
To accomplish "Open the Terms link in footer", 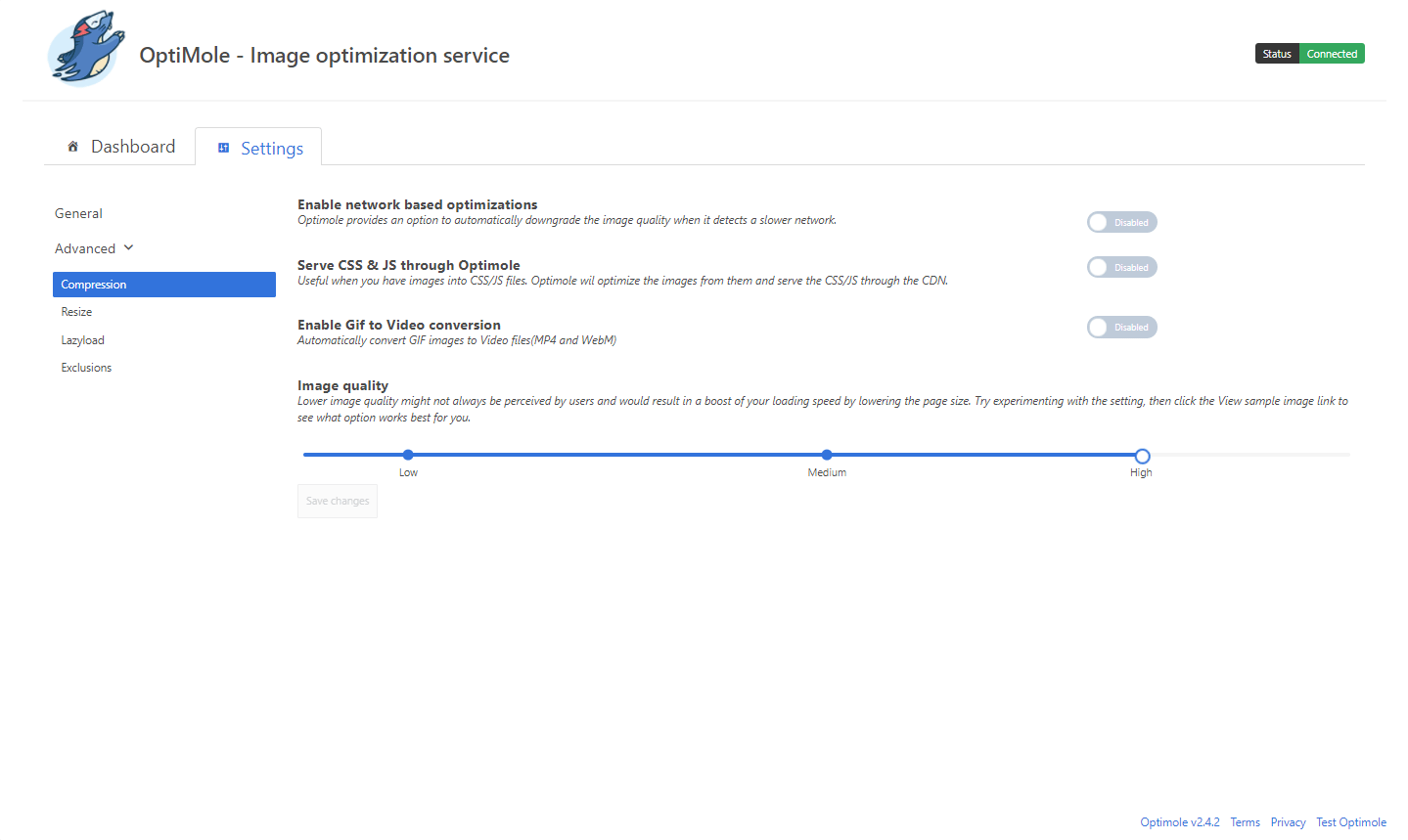I will click(x=1245, y=822).
